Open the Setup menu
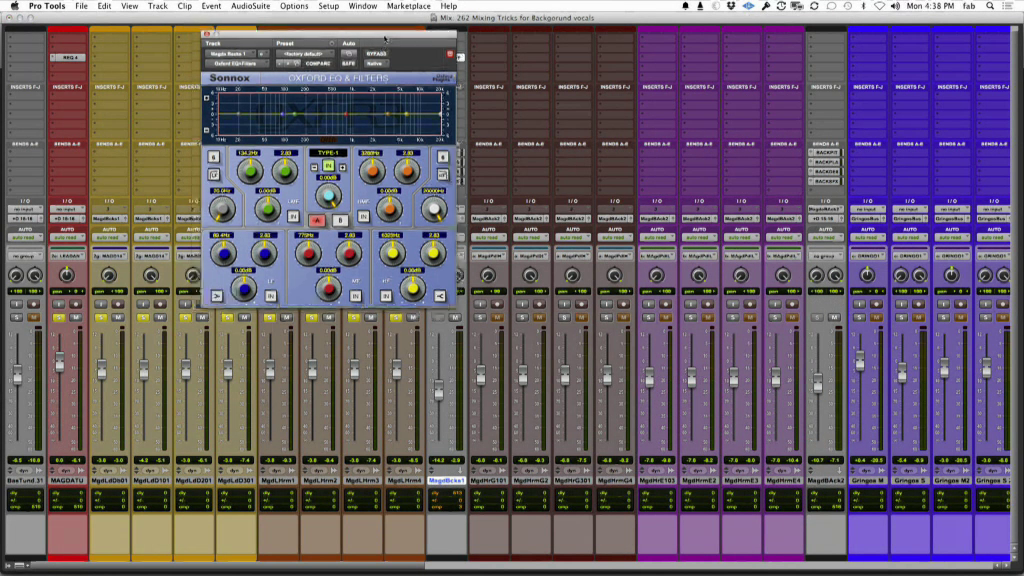This screenshot has width=1024, height=576. [x=328, y=6]
